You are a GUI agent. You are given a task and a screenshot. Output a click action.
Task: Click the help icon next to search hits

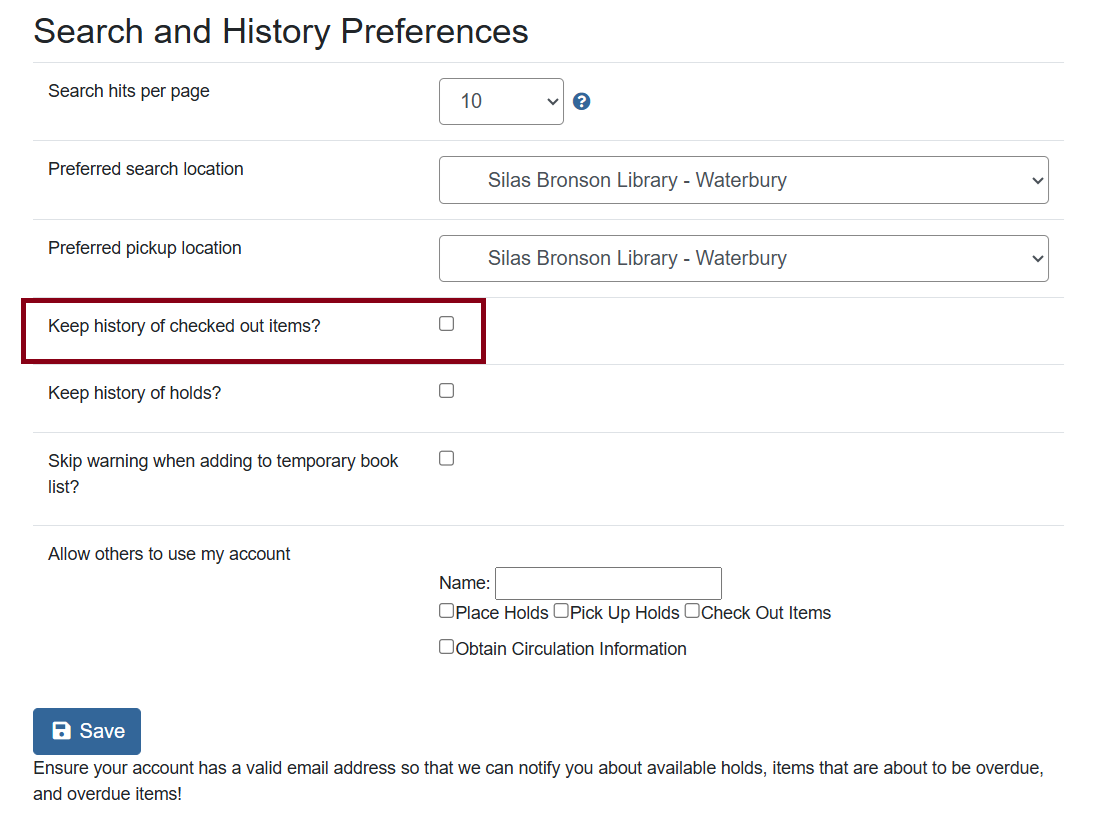click(x=581, y=101)
